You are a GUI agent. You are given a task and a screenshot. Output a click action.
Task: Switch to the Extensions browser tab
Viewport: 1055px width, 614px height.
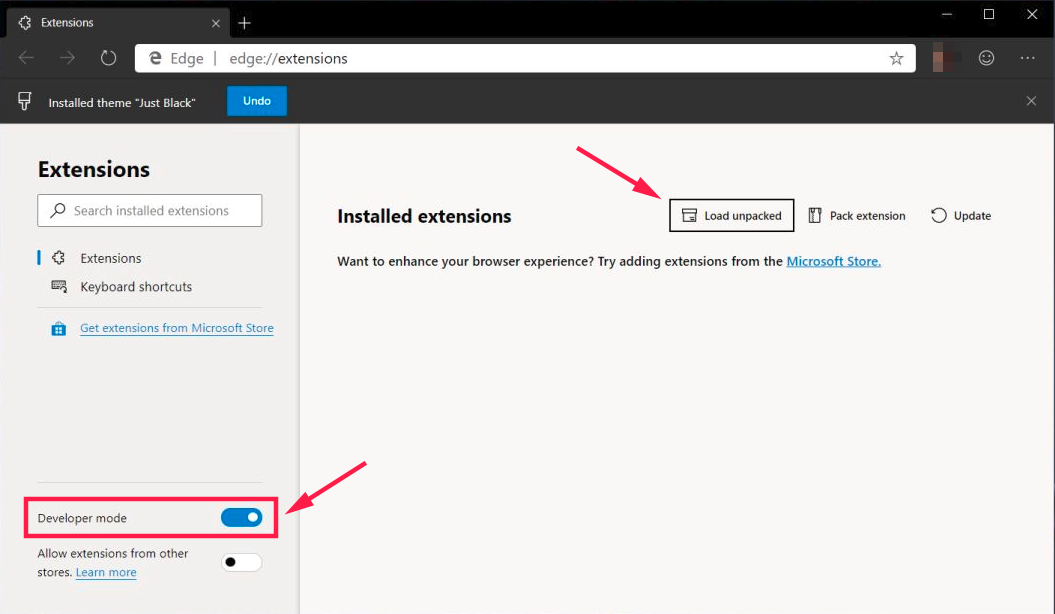coord(118,23)
